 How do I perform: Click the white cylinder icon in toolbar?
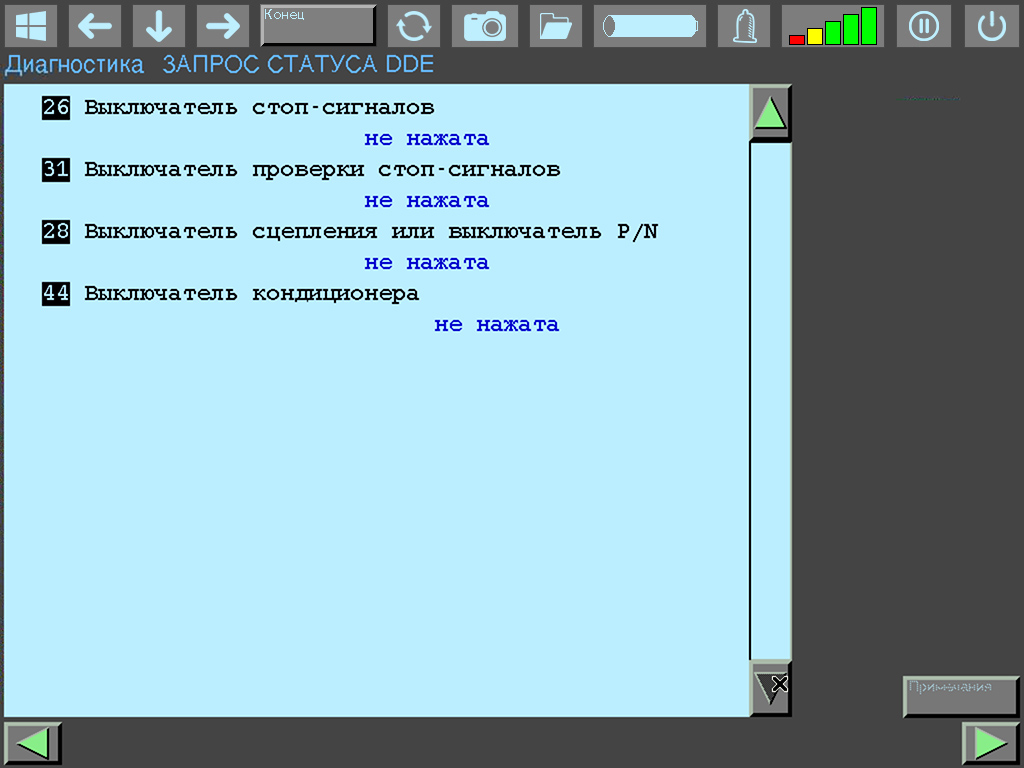pos(649,26)
